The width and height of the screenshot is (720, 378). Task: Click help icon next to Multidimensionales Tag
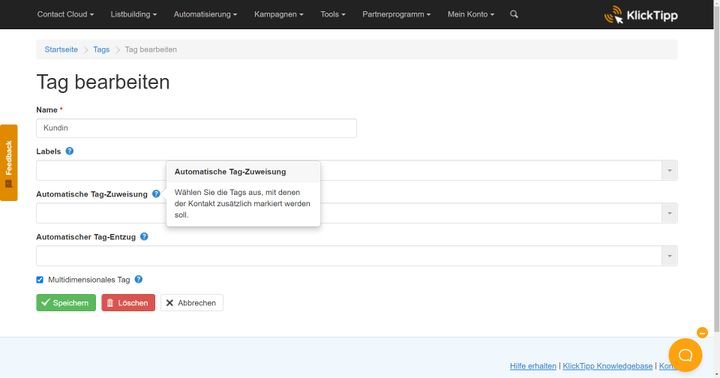(x=139, y=279)
